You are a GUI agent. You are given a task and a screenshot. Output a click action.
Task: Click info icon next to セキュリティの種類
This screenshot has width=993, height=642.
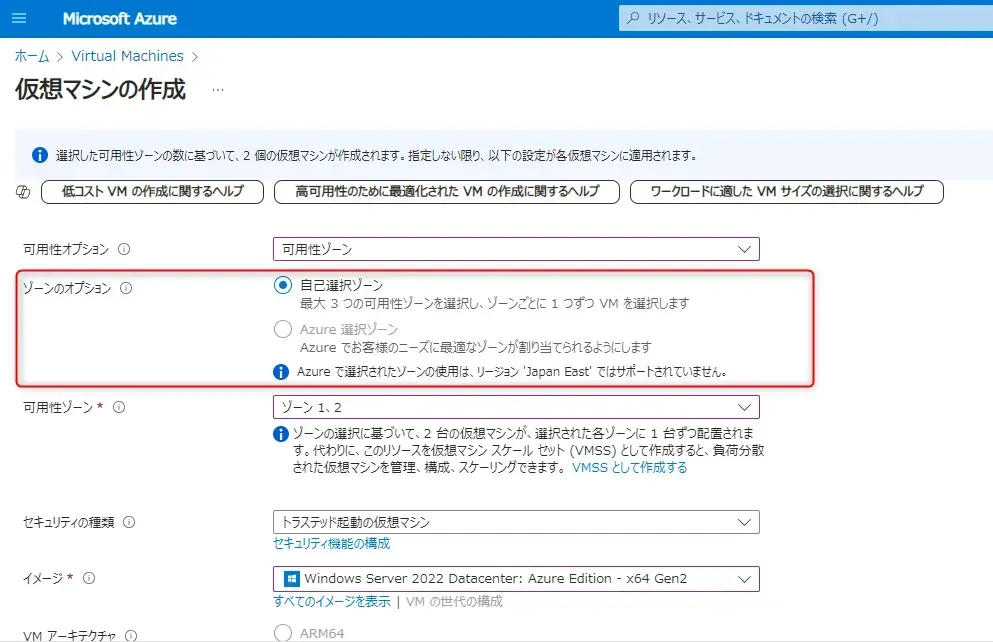pyautogui.click(x=128, y=522)
